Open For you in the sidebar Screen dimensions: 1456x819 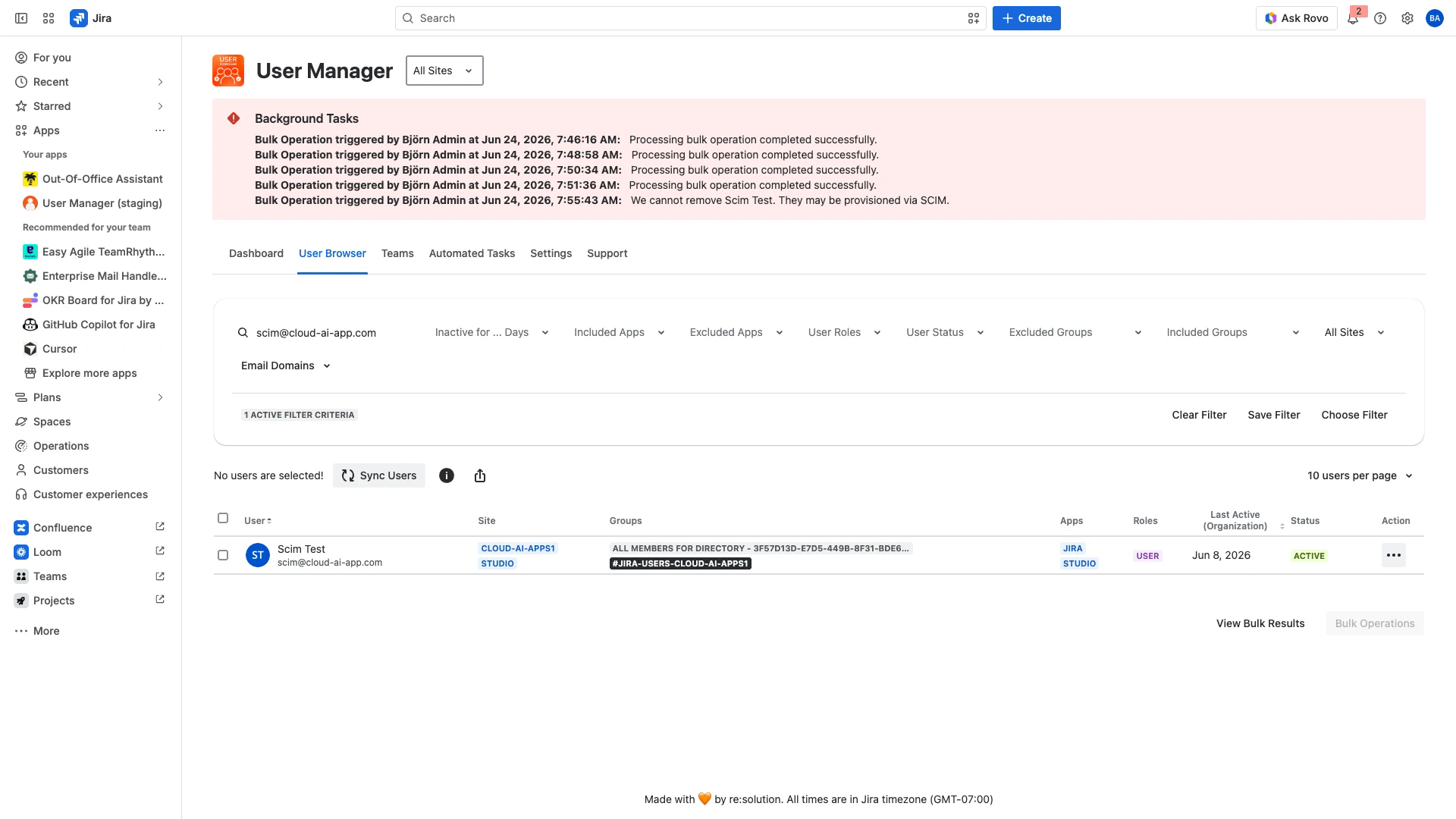tap(89, 58)
